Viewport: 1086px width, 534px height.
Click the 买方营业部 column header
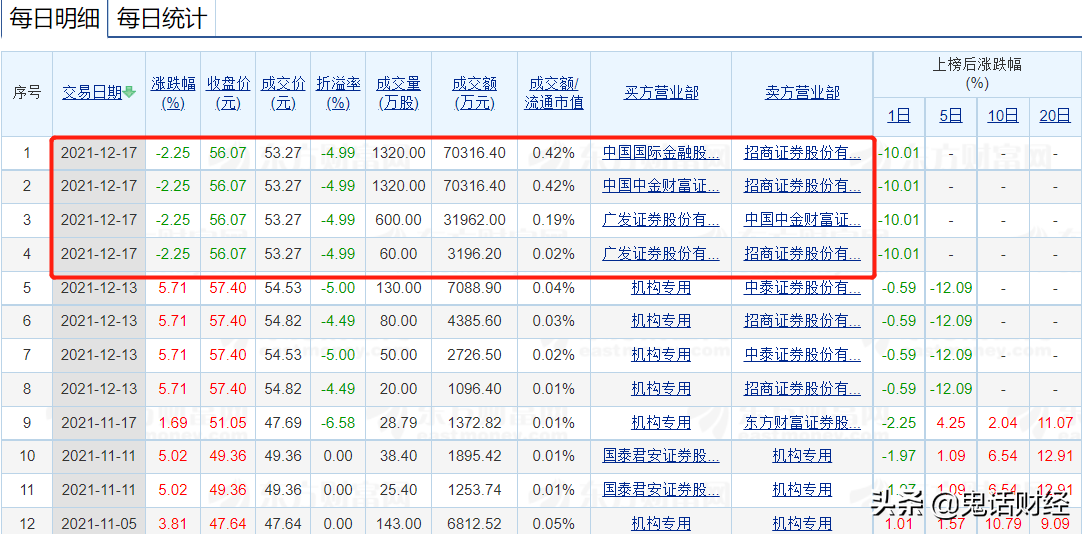tap(661, 93)
